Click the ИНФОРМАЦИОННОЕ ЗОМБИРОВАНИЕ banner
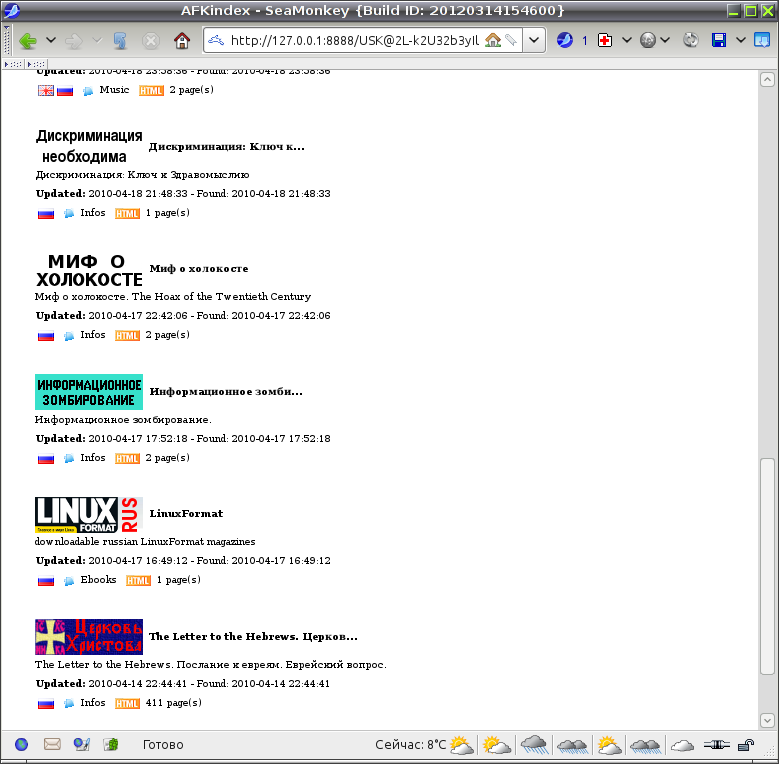This screenshot has height=764, width=779. (x=89, y=392)
